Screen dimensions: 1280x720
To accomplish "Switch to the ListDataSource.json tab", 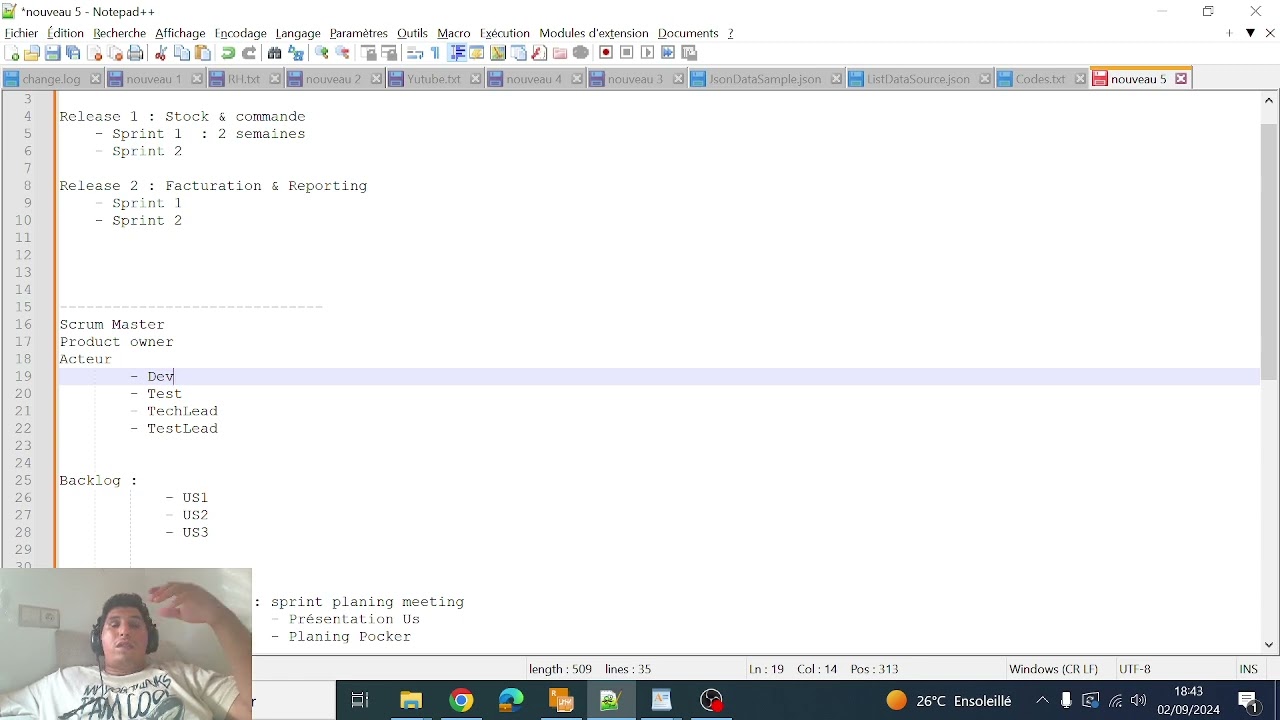I will 918,79.
